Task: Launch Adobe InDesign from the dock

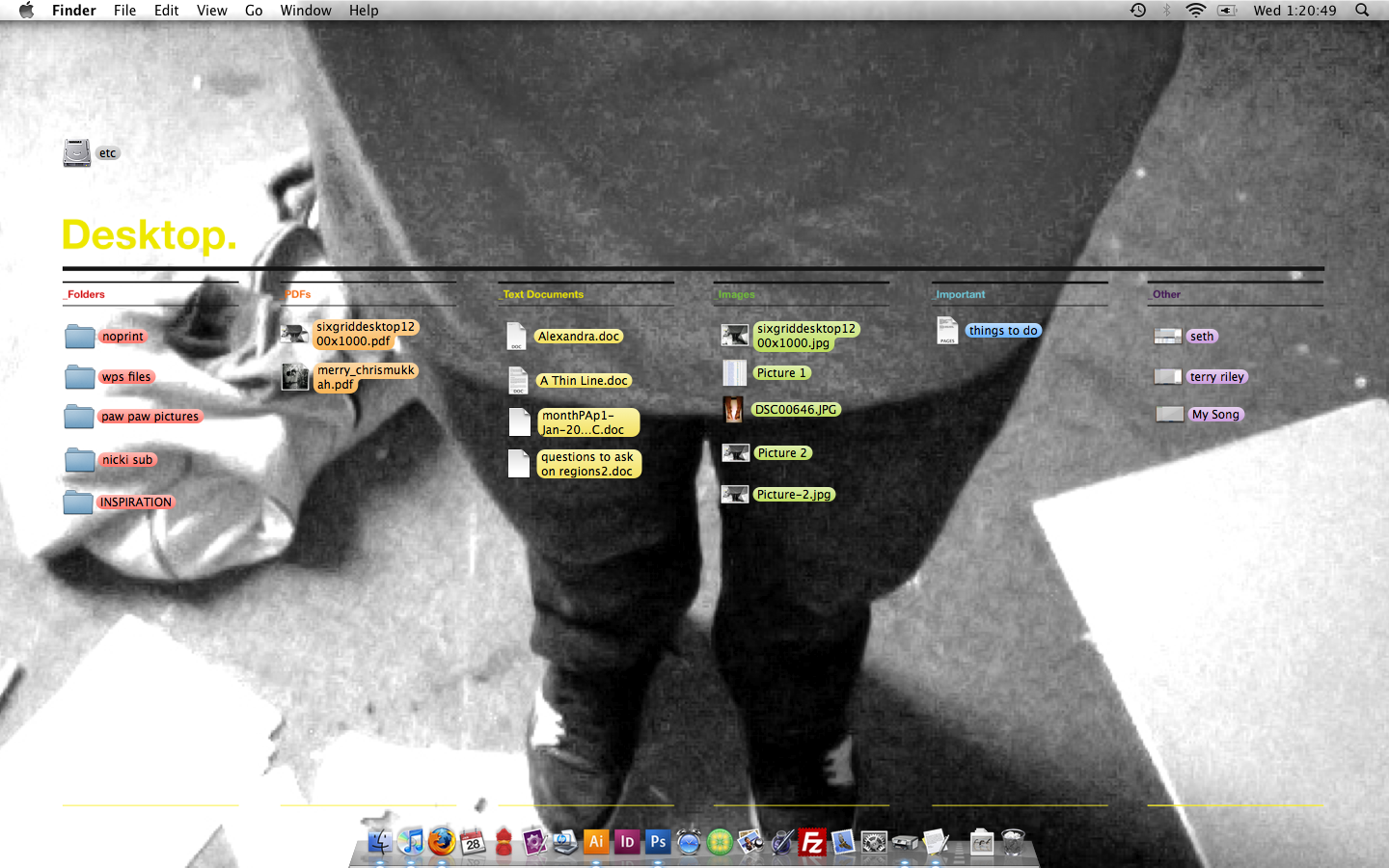Action: pyautogui.click(x=627, y=842)
